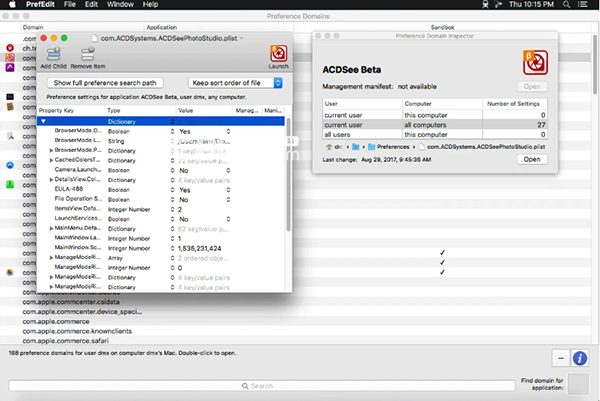Click the enabled Open button next to Last change
The height and width of the screenshot is (401, 600).
point(532,159)
